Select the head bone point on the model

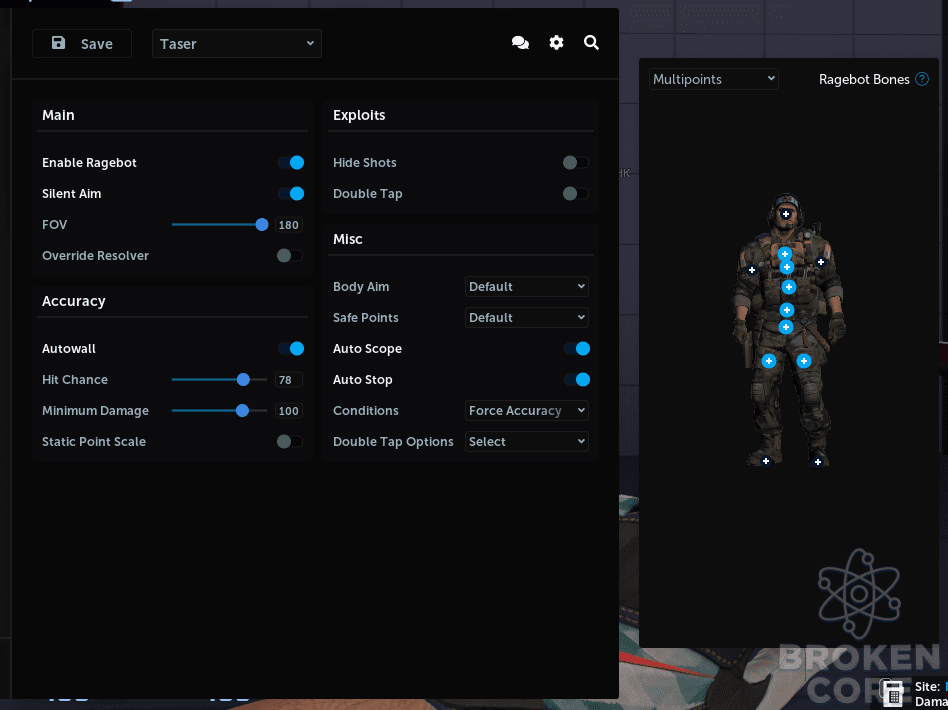(785, 214)
